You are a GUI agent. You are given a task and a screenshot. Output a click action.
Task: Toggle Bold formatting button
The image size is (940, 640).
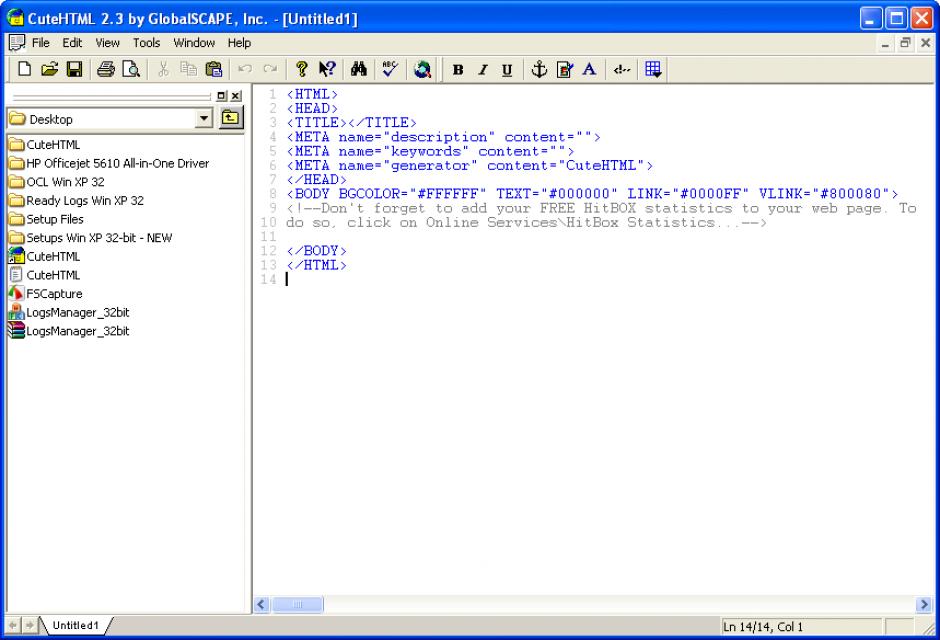[458, 70]
